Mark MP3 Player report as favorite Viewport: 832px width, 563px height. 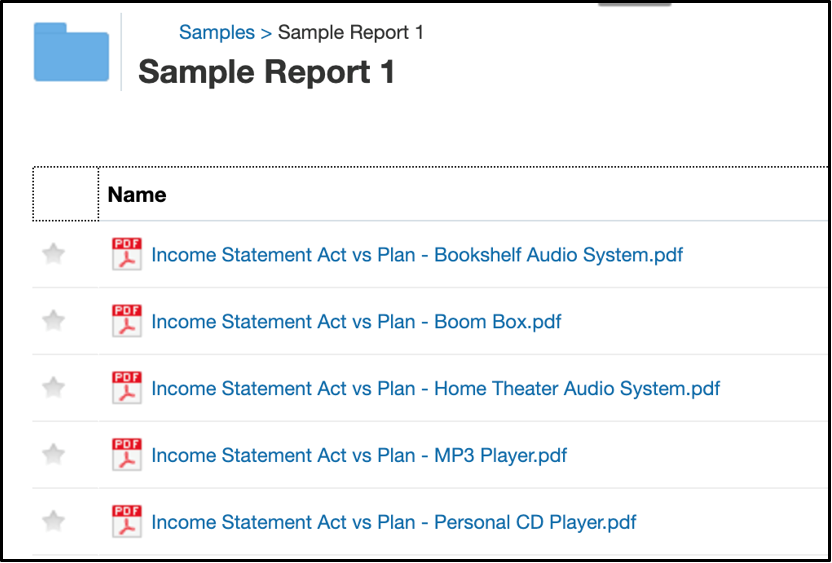tap(54, 455)
